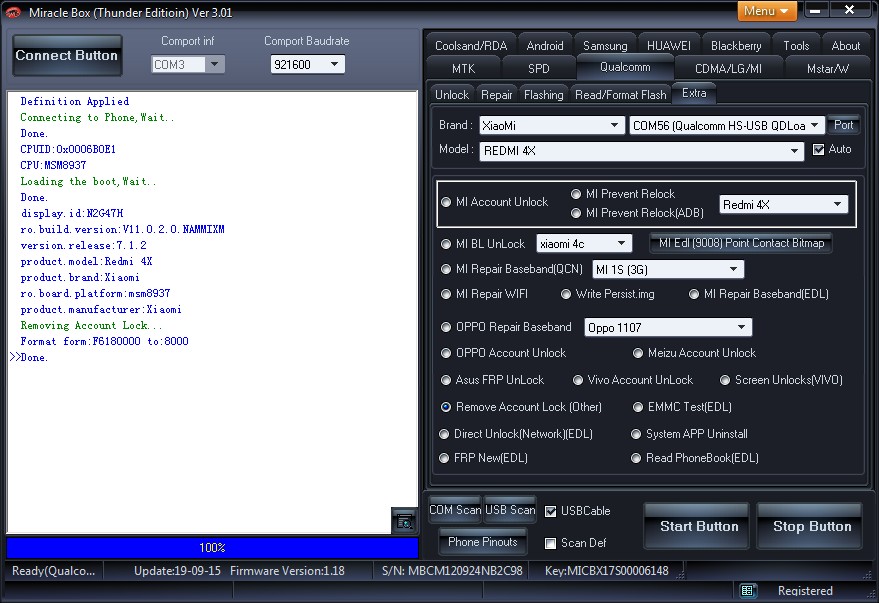Open the Mstar/W tab
Screen dimensions: 879x603
click(x=827, y=68)
